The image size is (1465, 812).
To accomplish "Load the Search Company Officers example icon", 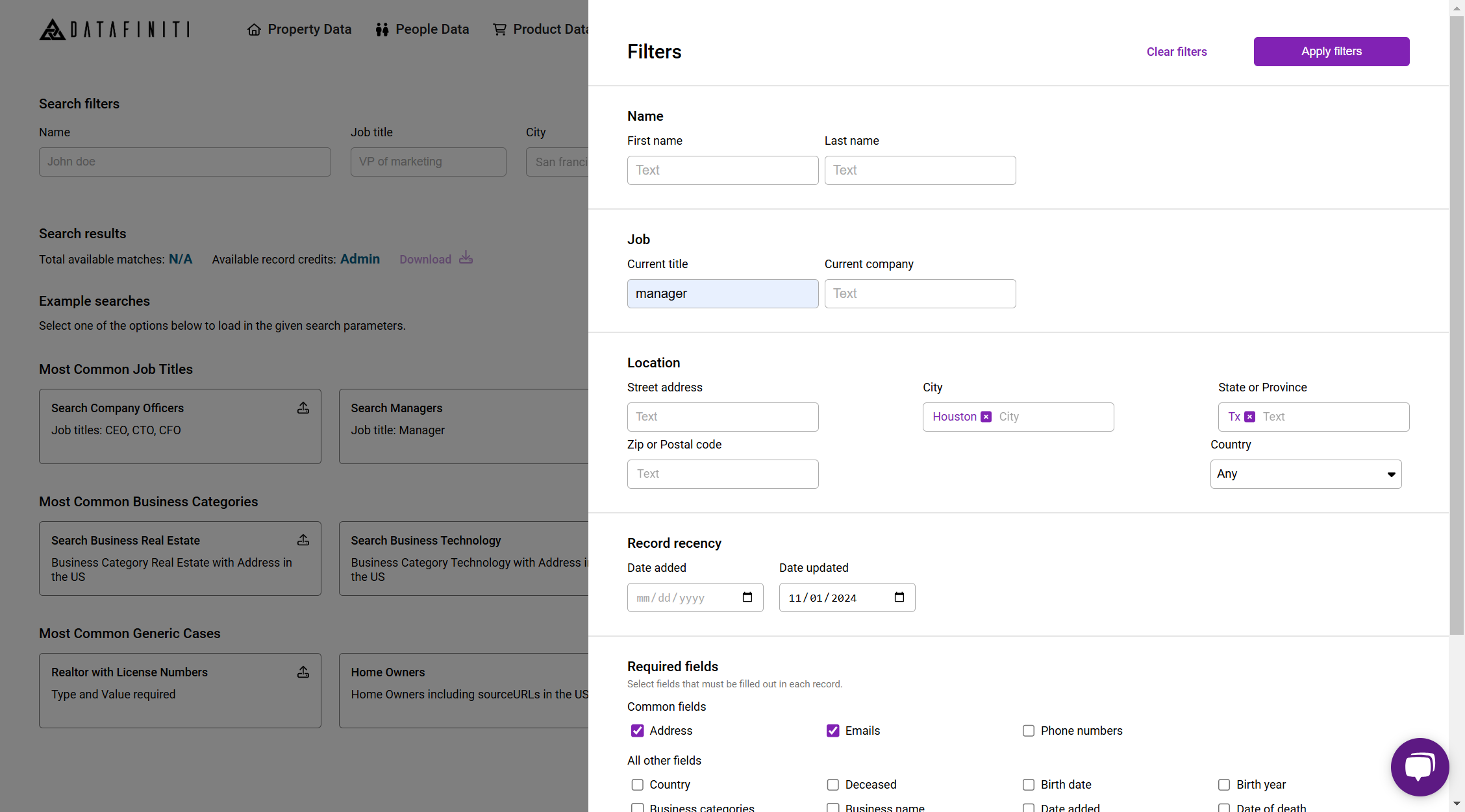I will coord(303,408).
